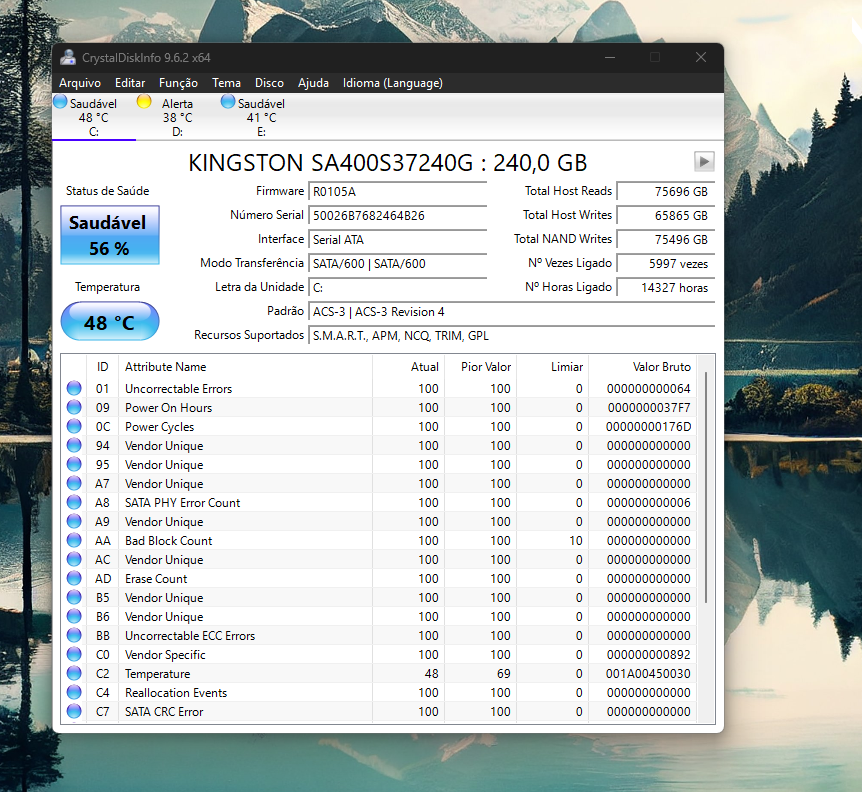Click the Total NAND Writes value 75496 GB
This screenshot has height=792, width=862.
pyautogui.click(x=666, y=240)
